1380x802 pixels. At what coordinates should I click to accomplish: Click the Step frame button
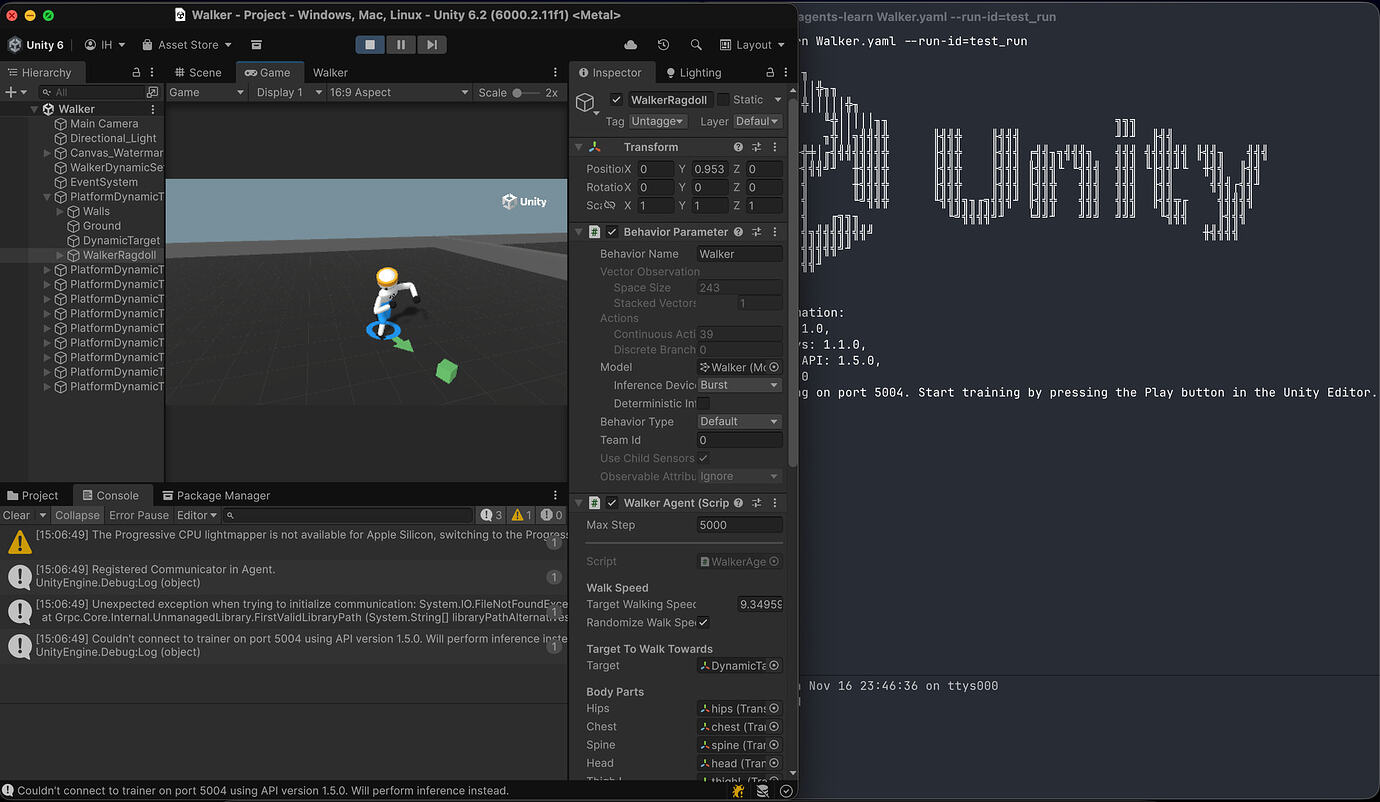tap(432, 44)
